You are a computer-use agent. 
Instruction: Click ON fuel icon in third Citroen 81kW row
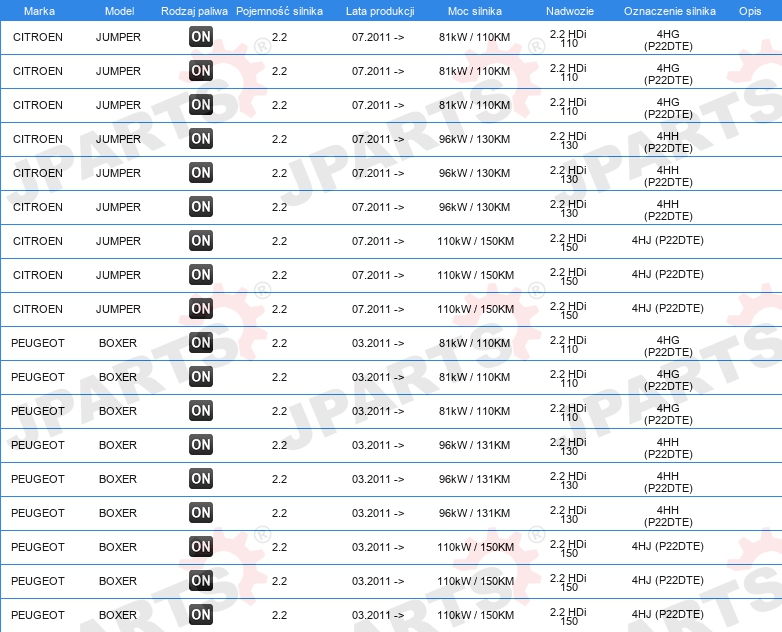201,104
